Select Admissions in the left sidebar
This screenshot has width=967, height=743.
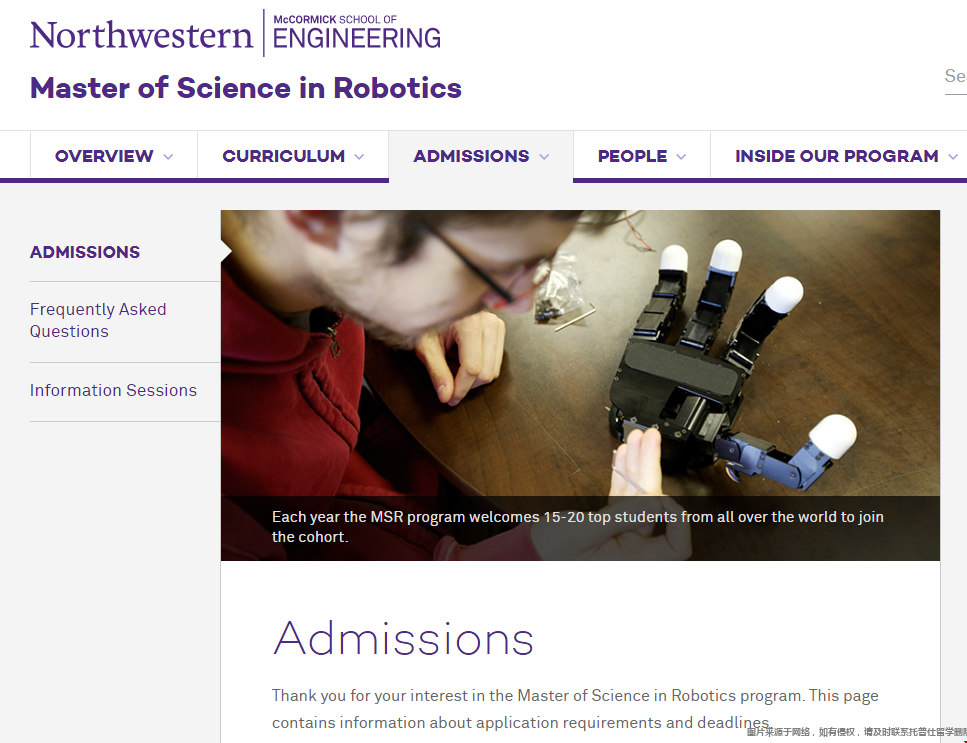pyautogui.click(x=85, y=252)
